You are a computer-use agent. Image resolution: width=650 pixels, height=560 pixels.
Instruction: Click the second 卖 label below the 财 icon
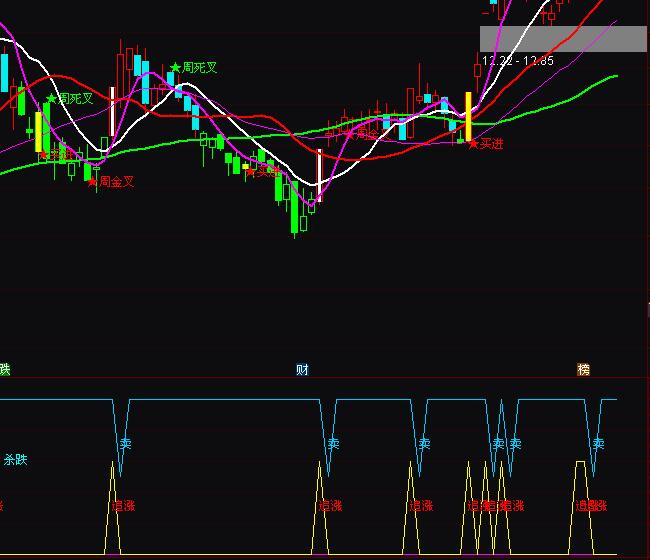pos(333,443)
